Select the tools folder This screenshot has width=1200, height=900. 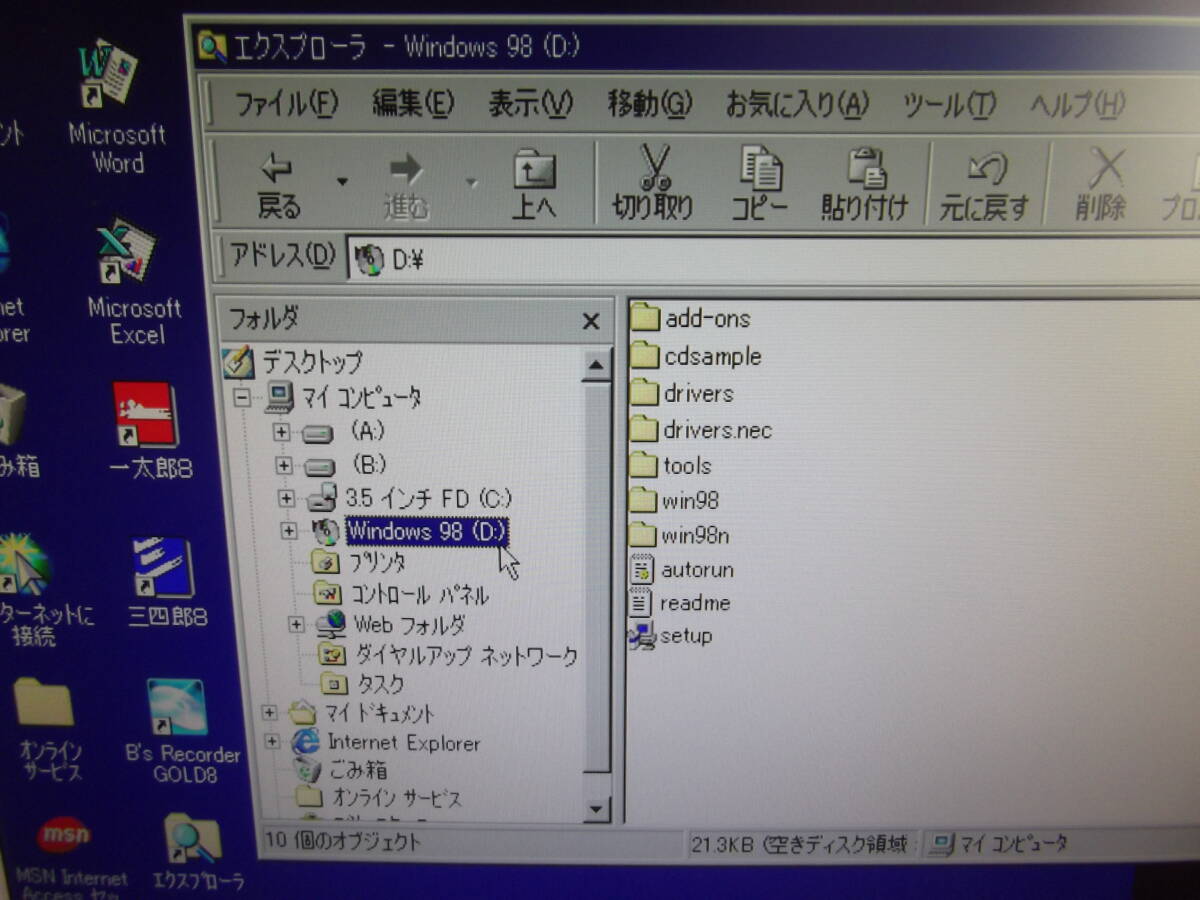click(671, 465)
